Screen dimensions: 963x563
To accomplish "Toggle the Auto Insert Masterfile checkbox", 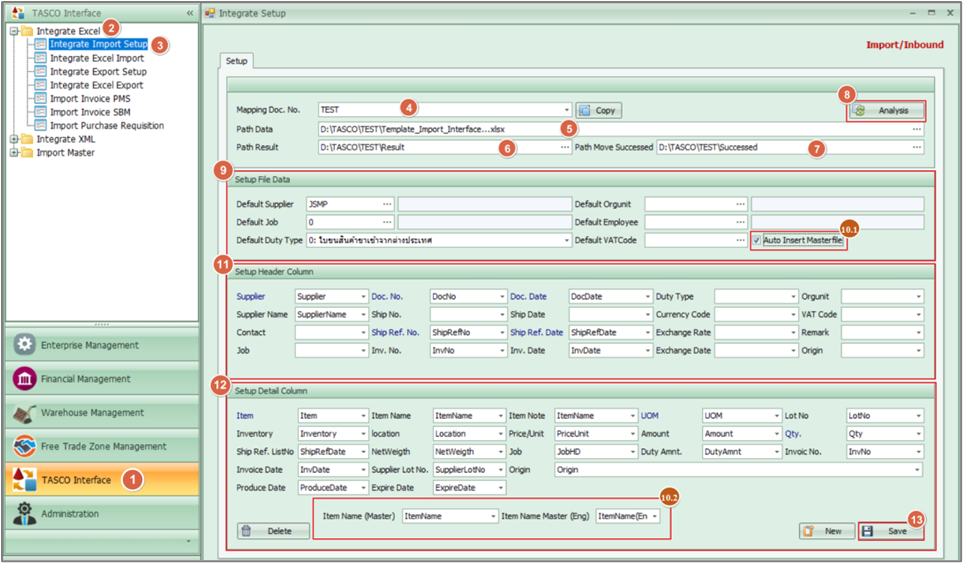I will click(757, 240).
